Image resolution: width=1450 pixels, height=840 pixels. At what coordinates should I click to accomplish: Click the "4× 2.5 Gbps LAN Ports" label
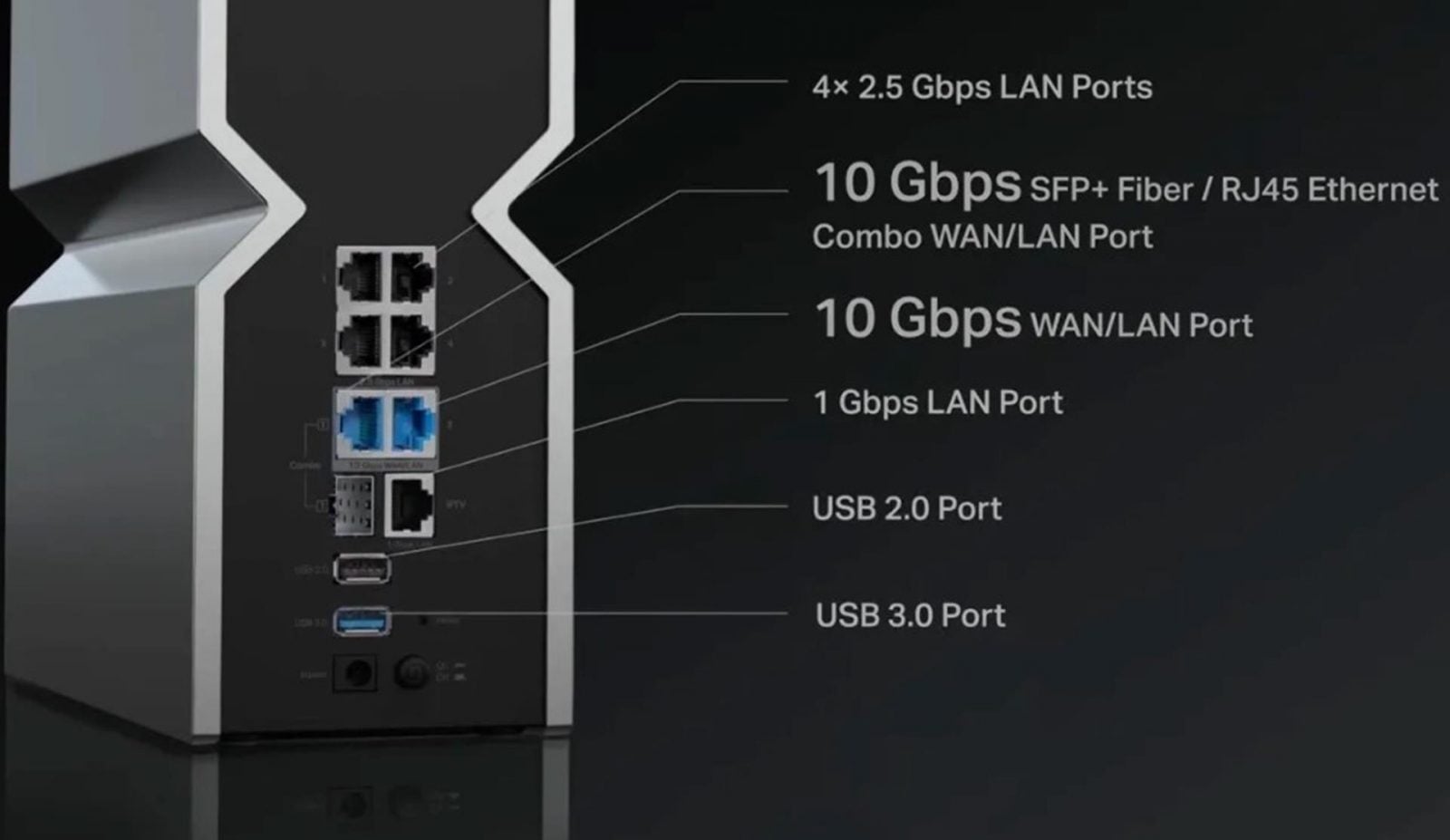982,88
